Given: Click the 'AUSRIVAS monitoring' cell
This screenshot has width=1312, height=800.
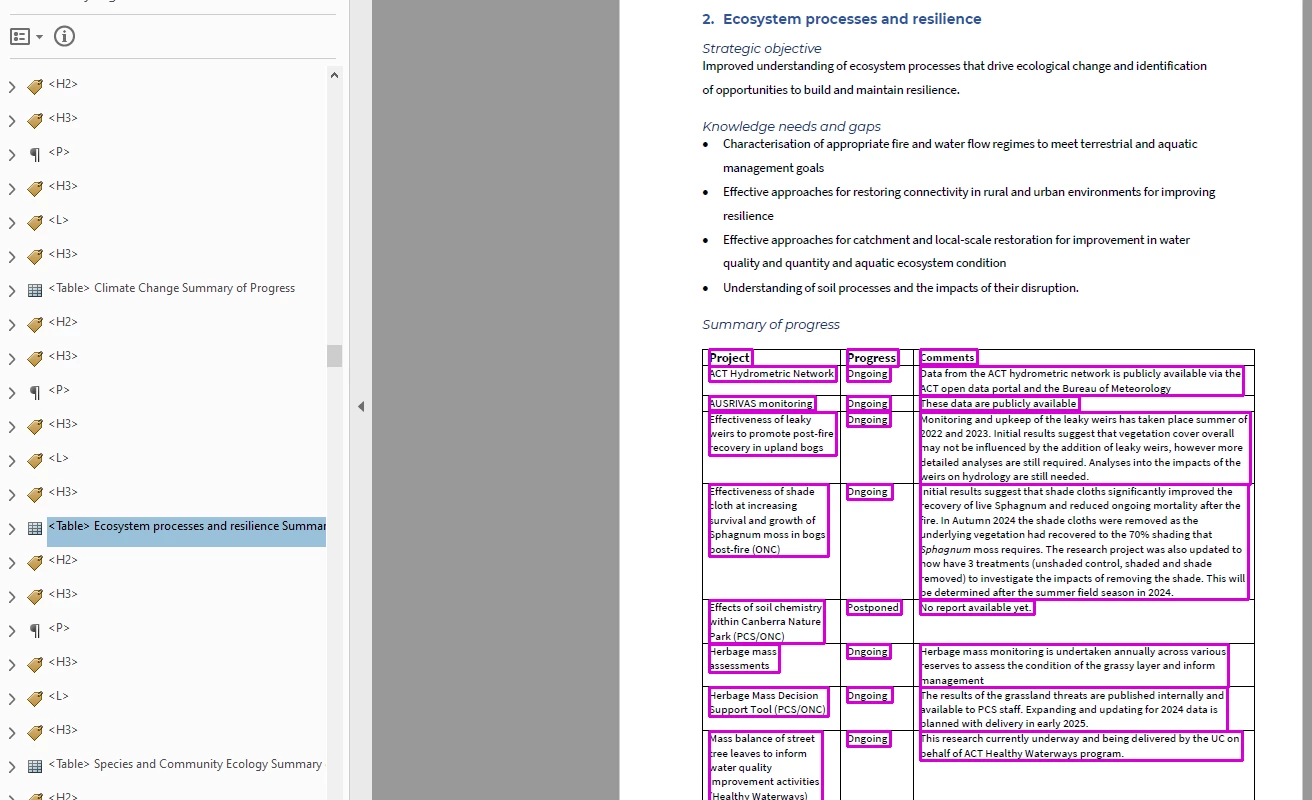Looking at the screenshot, I should 761,404.
